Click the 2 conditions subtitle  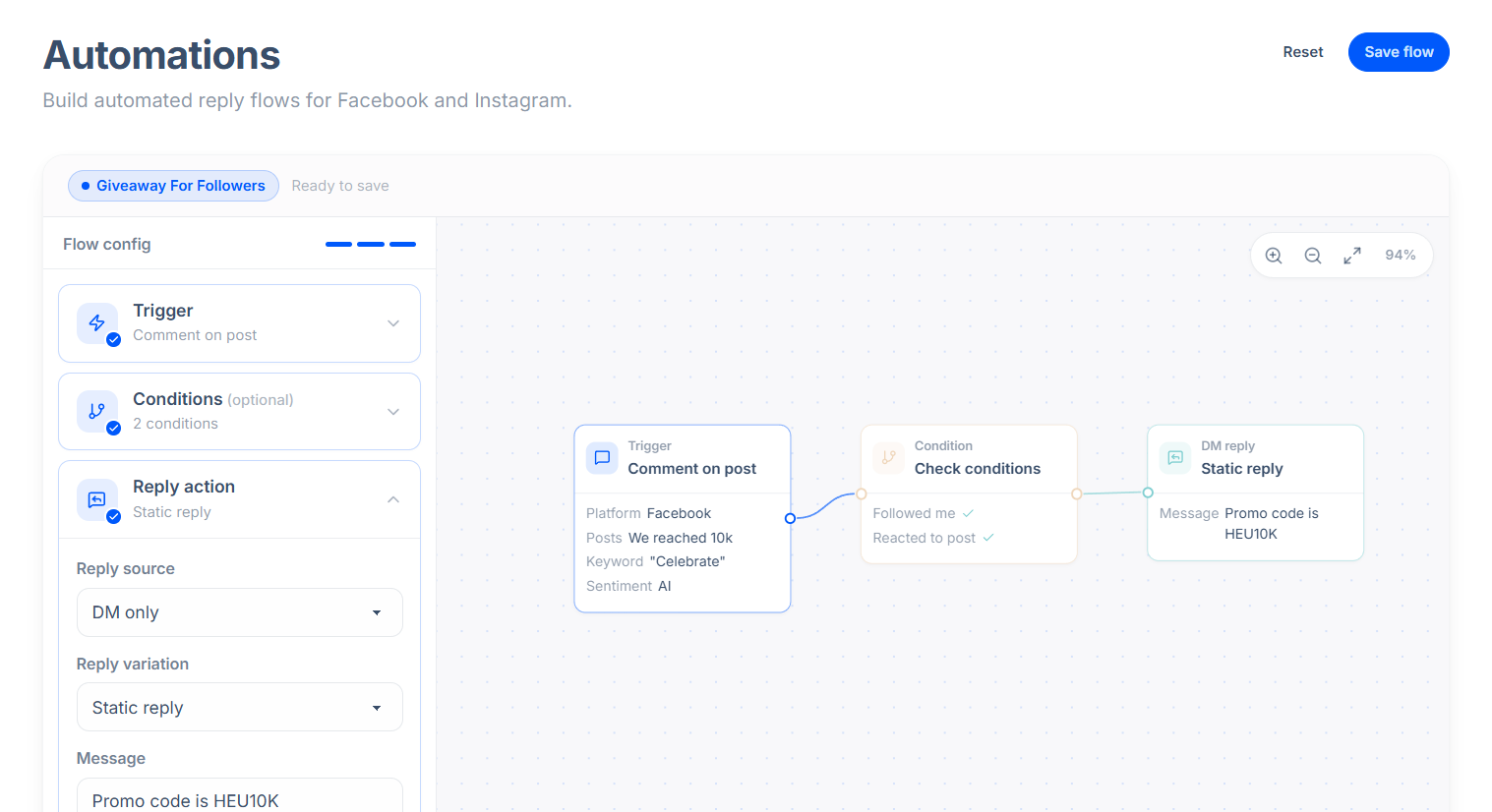176,424
